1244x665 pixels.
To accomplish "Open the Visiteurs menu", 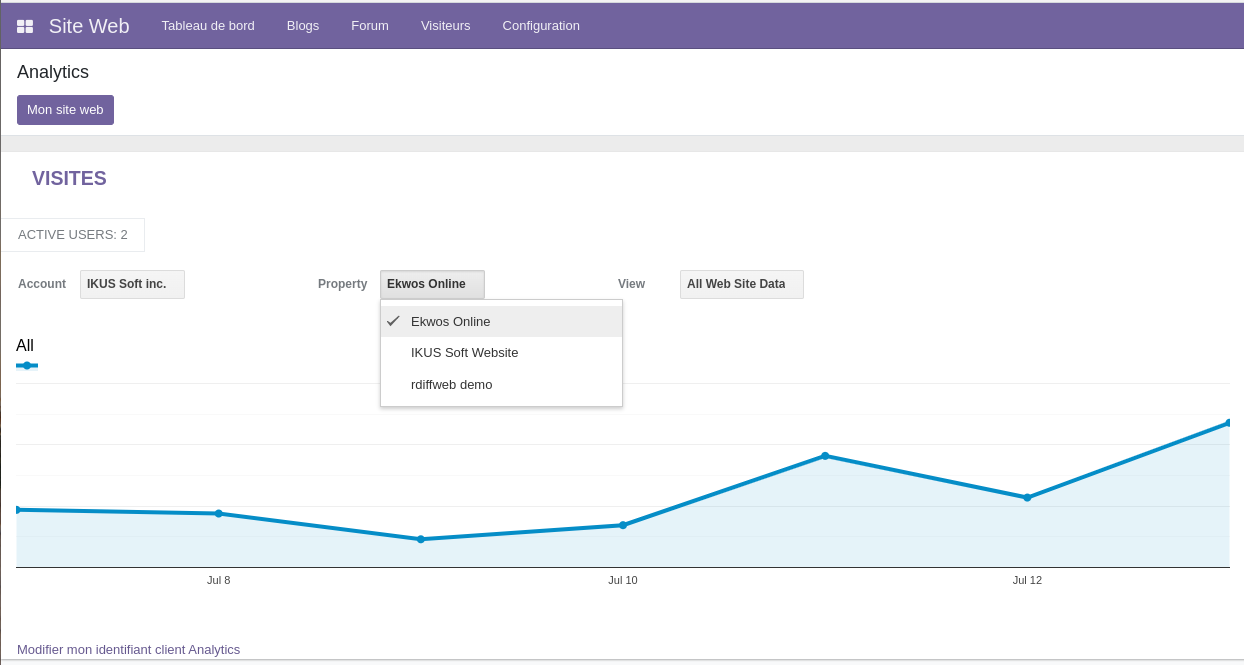I will point(446,25).
